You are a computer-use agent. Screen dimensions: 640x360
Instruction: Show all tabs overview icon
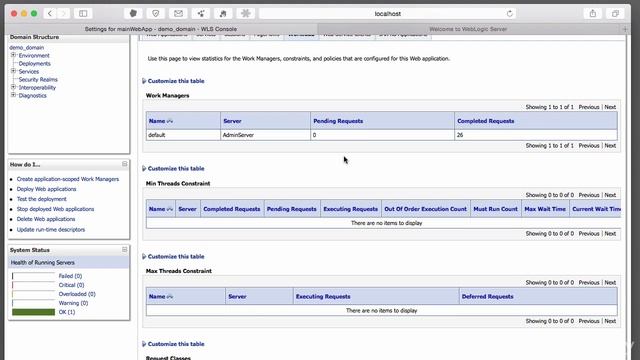615,13
